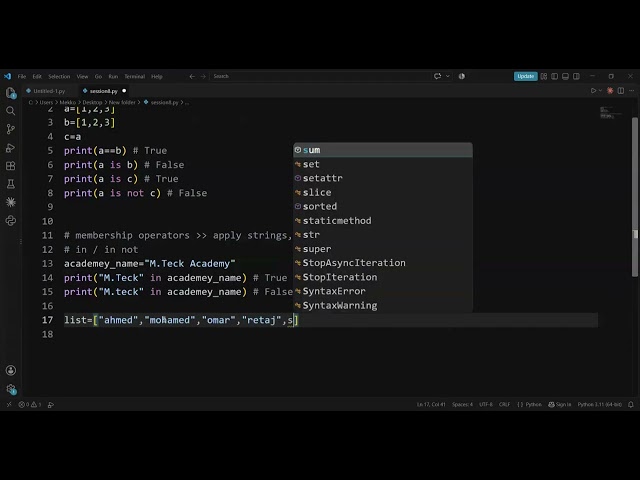Click the unsaved dot on session8.py tab
640x480 pixels.
tap(124, 91)
